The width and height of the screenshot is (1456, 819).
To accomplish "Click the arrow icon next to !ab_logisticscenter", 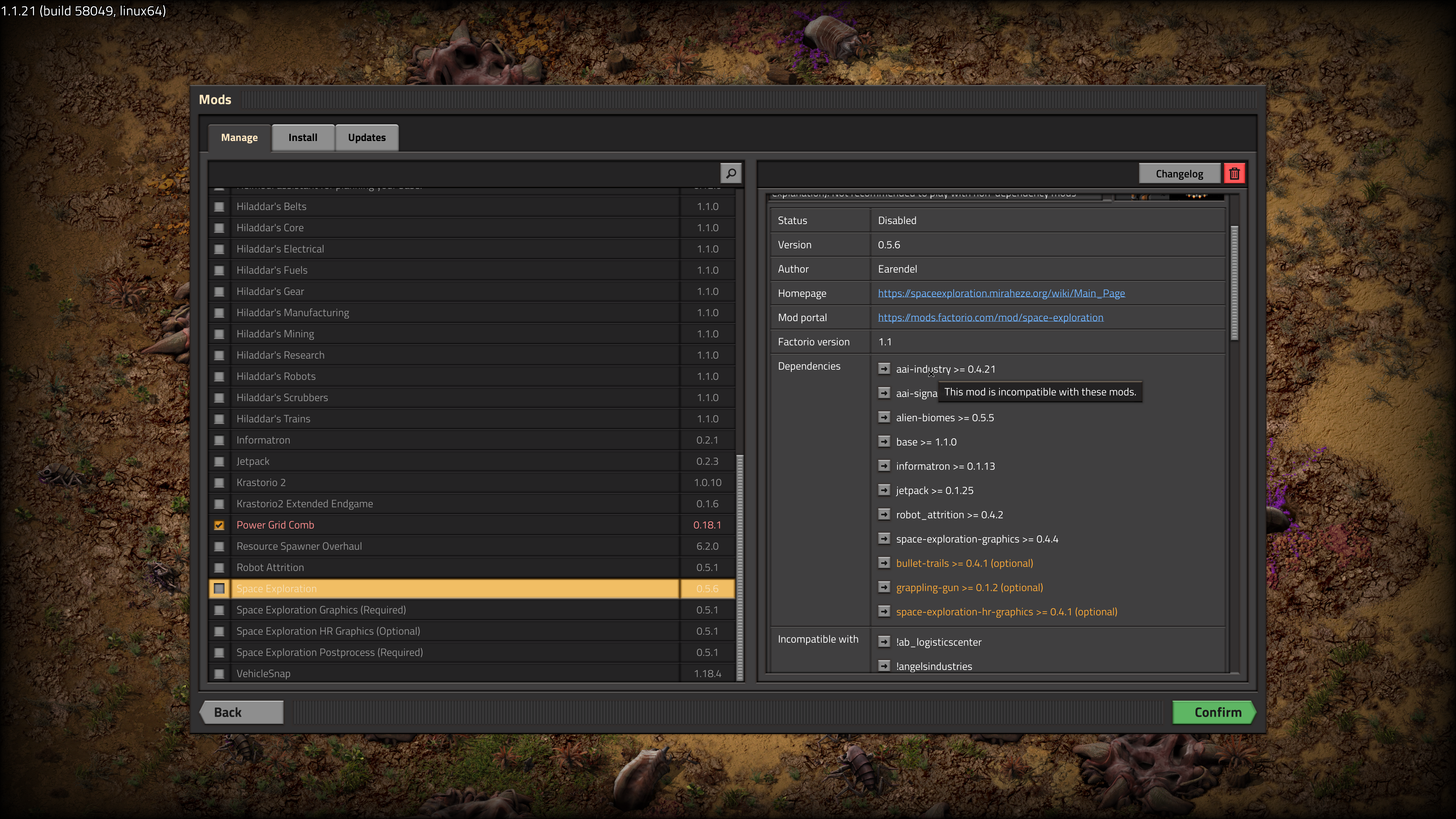I will pos(884,642).
